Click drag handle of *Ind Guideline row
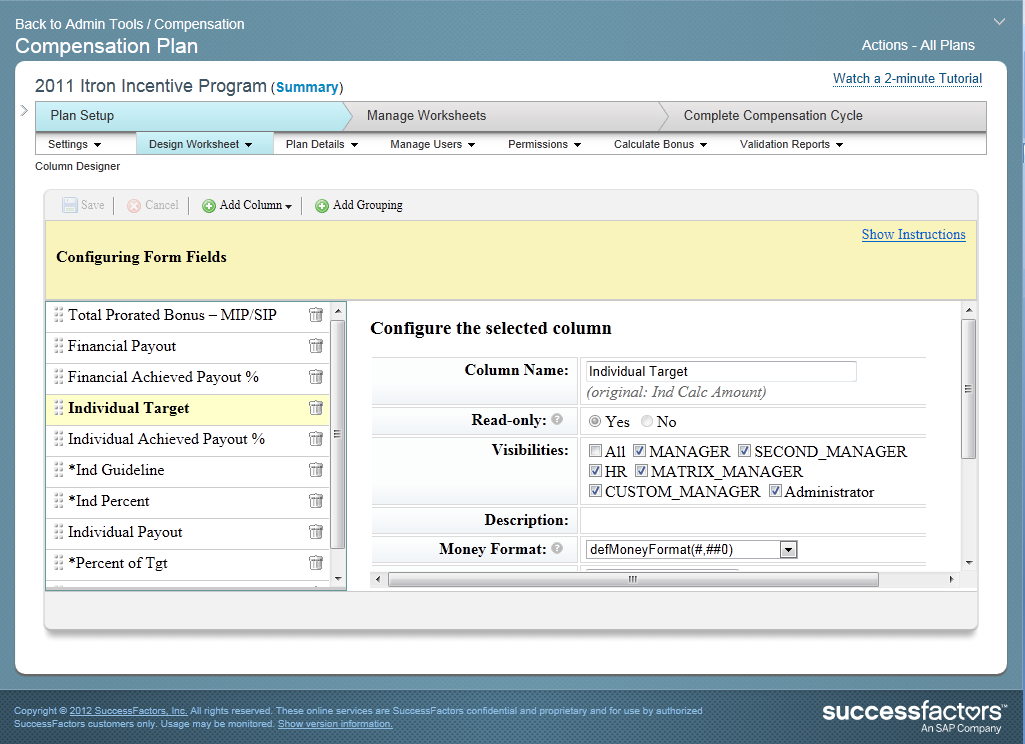This screenshot has width=1025, height=744. (59, 469)
